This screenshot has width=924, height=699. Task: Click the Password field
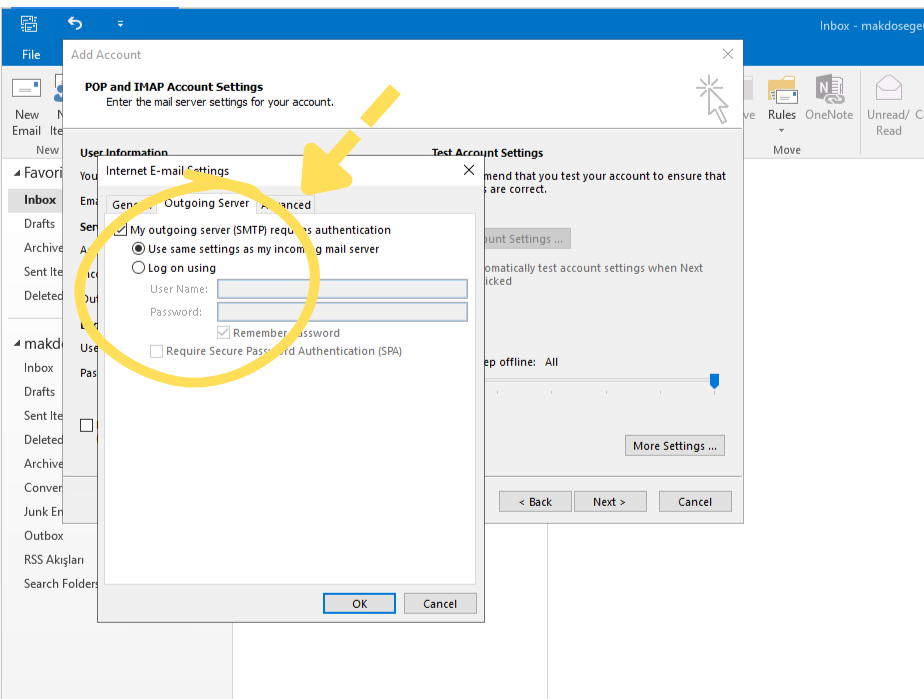pos(342,312)
